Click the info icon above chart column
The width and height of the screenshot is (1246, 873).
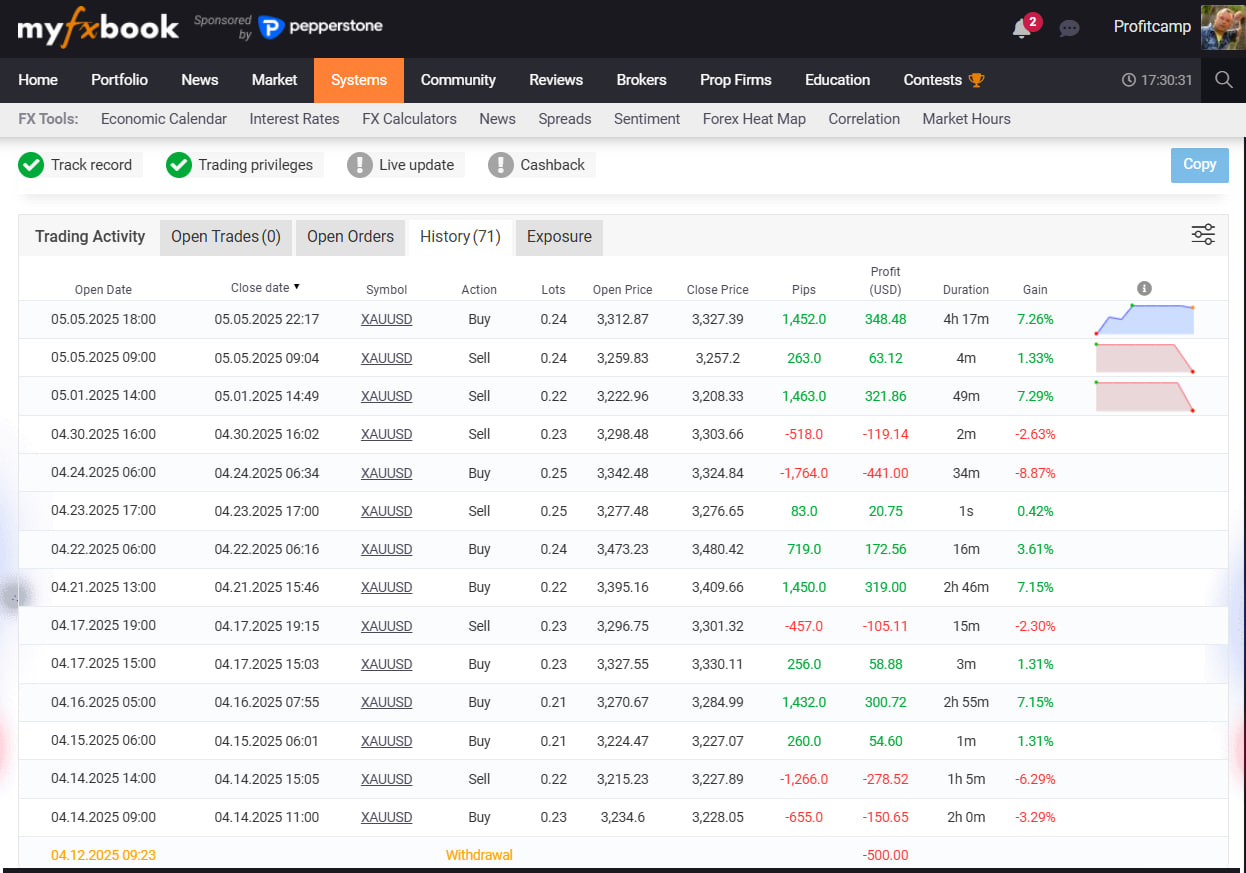(1144, 289)
